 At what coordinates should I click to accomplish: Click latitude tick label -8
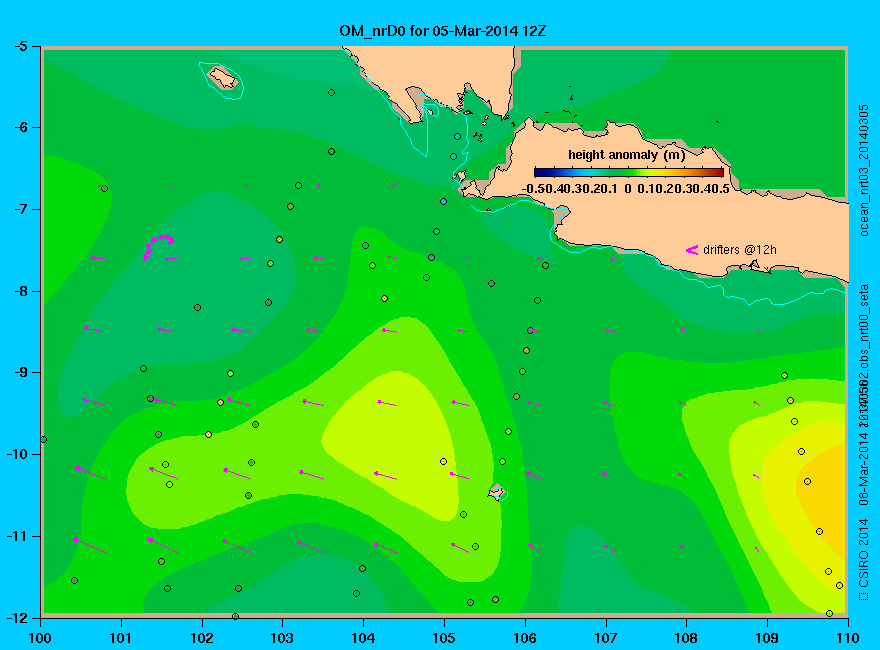click(x=21, y=291)
